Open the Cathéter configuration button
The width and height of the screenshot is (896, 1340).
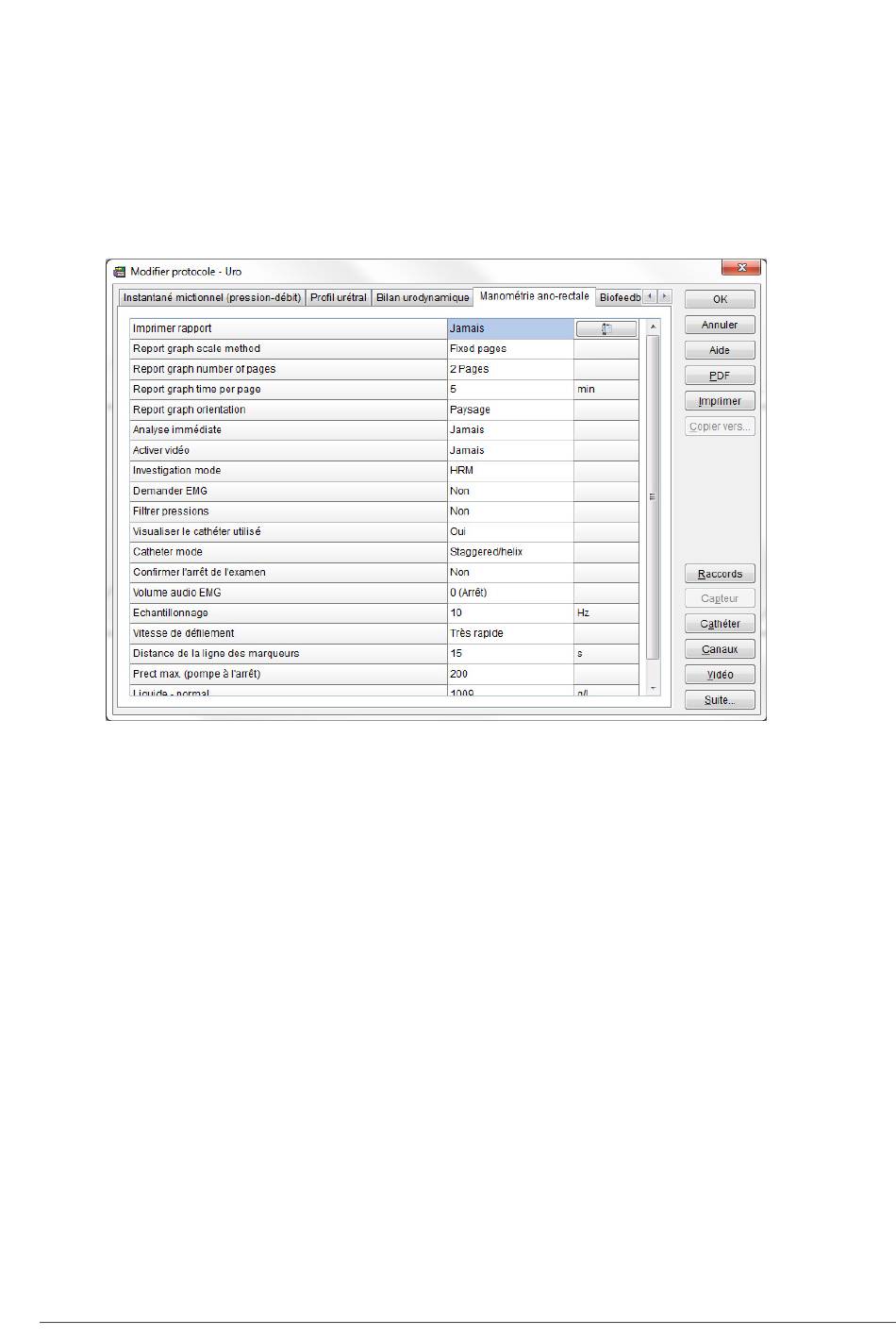pos(720,624)
